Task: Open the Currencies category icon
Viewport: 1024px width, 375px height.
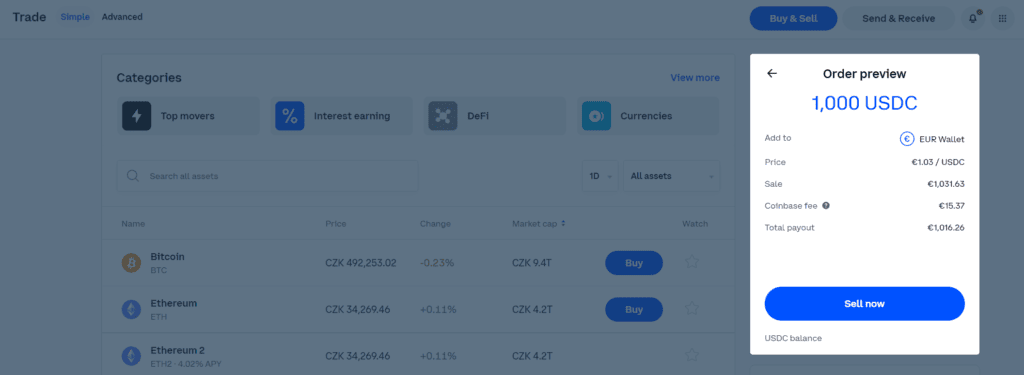Action: (x=596, y=116)
